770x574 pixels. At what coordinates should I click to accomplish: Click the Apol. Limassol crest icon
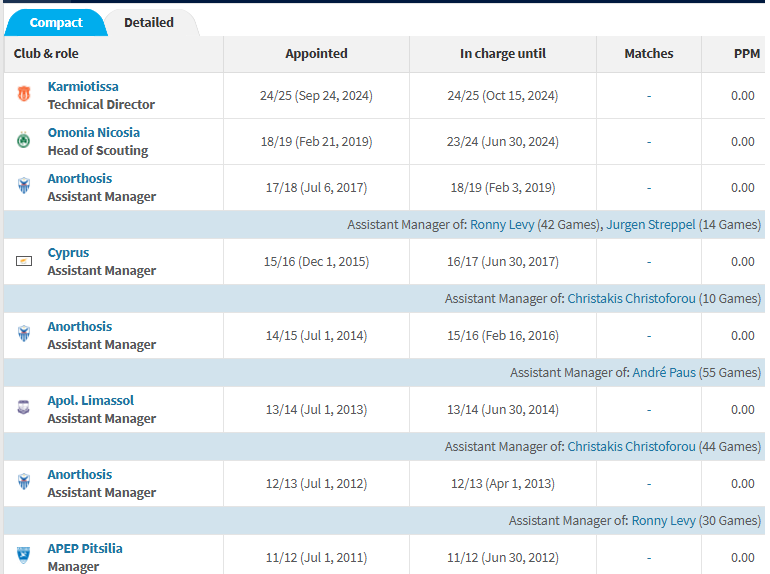(24, 407)
